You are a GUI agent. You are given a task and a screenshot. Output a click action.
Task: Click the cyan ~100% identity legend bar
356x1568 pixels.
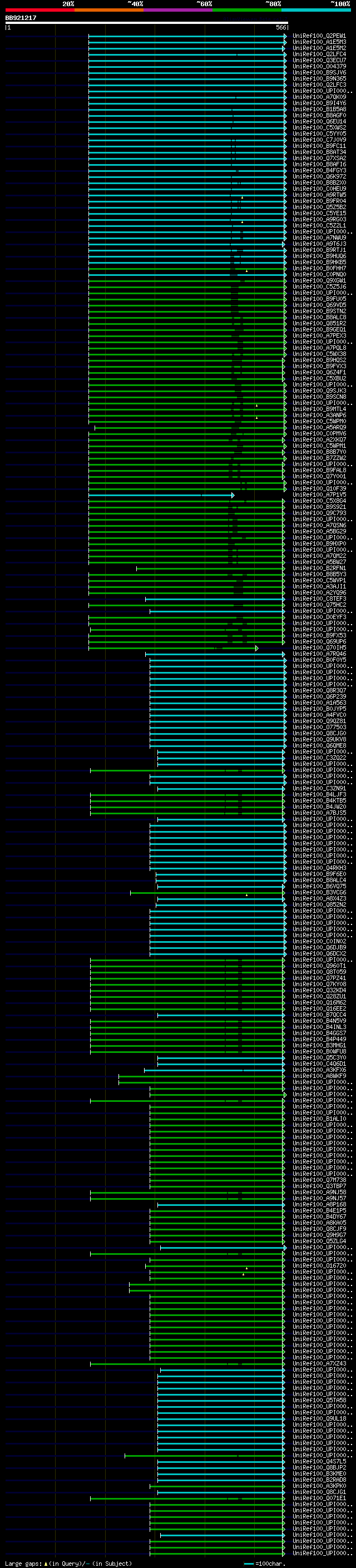pos(316,11)
